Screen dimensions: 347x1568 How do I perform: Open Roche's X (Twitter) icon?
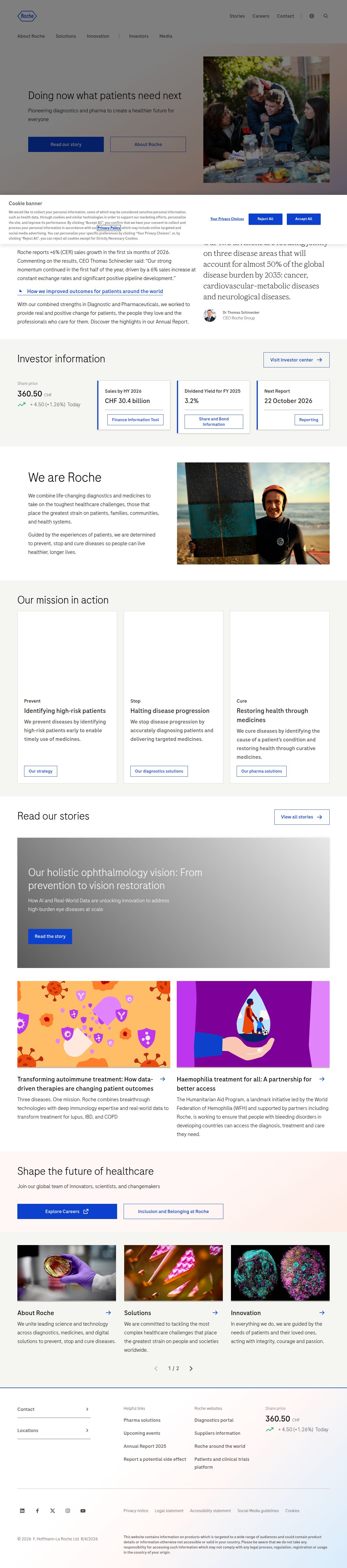(x=52, y=1510)
